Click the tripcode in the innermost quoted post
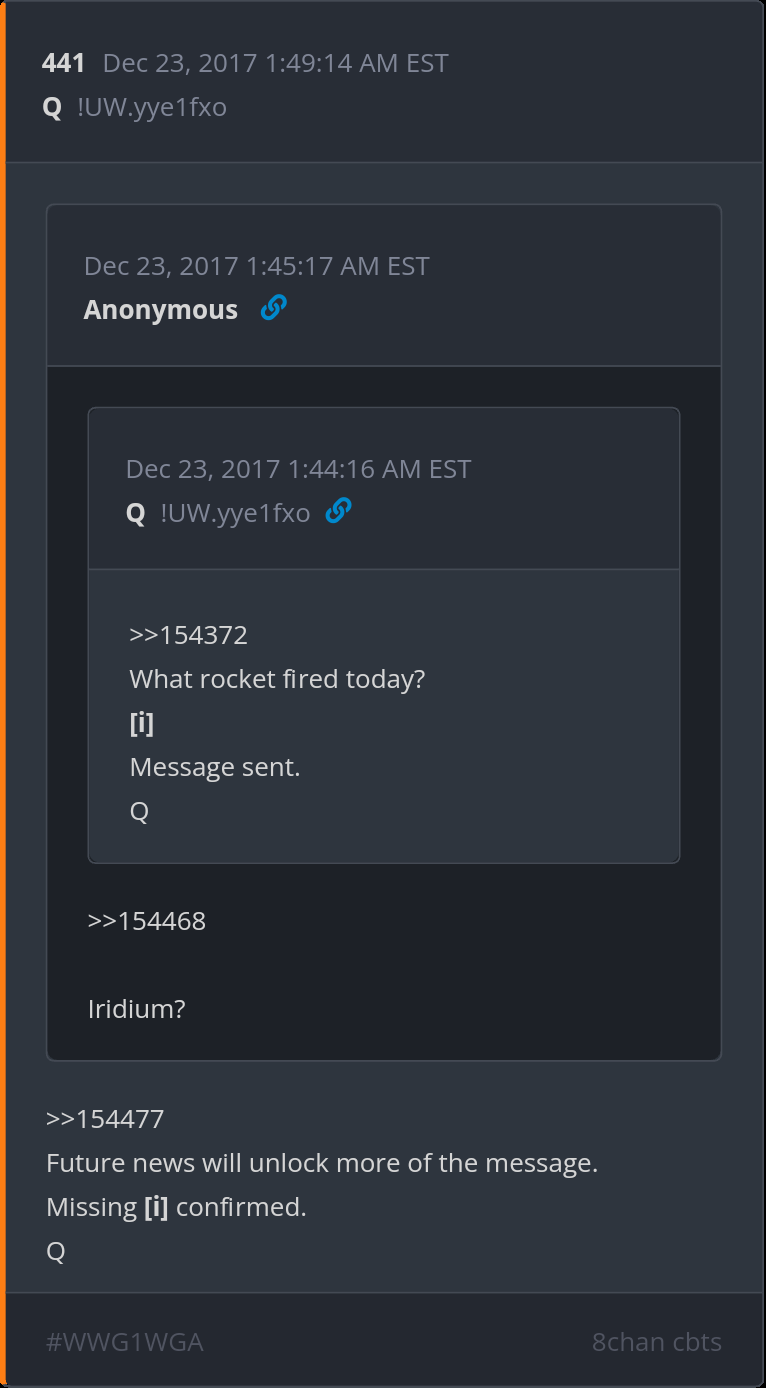This screenshot has height=1388, width=766. [235, 513]
